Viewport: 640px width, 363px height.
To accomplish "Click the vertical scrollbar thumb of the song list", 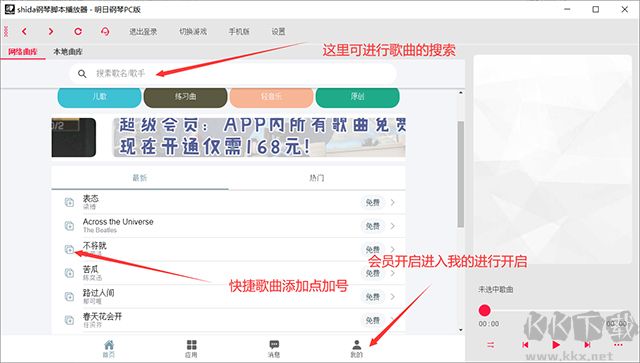I will [460, 174].
